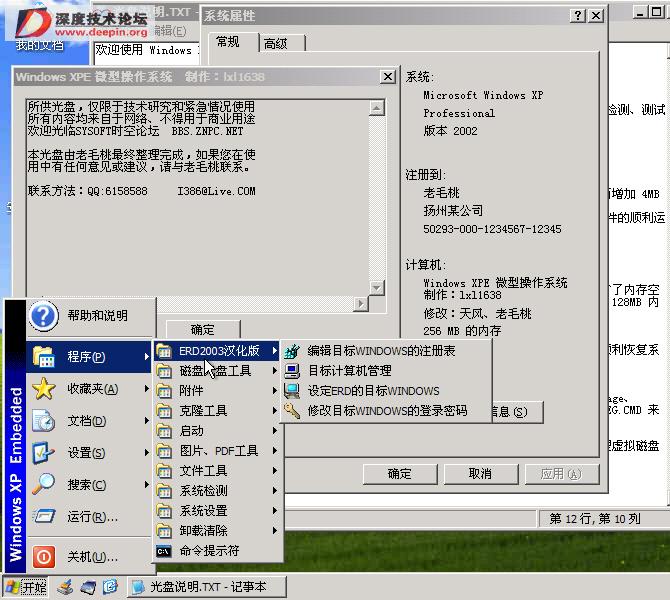Click the Search magnifier icon
Image resolution: width=670 pixels, height=600 pixels.
(44, 485)
